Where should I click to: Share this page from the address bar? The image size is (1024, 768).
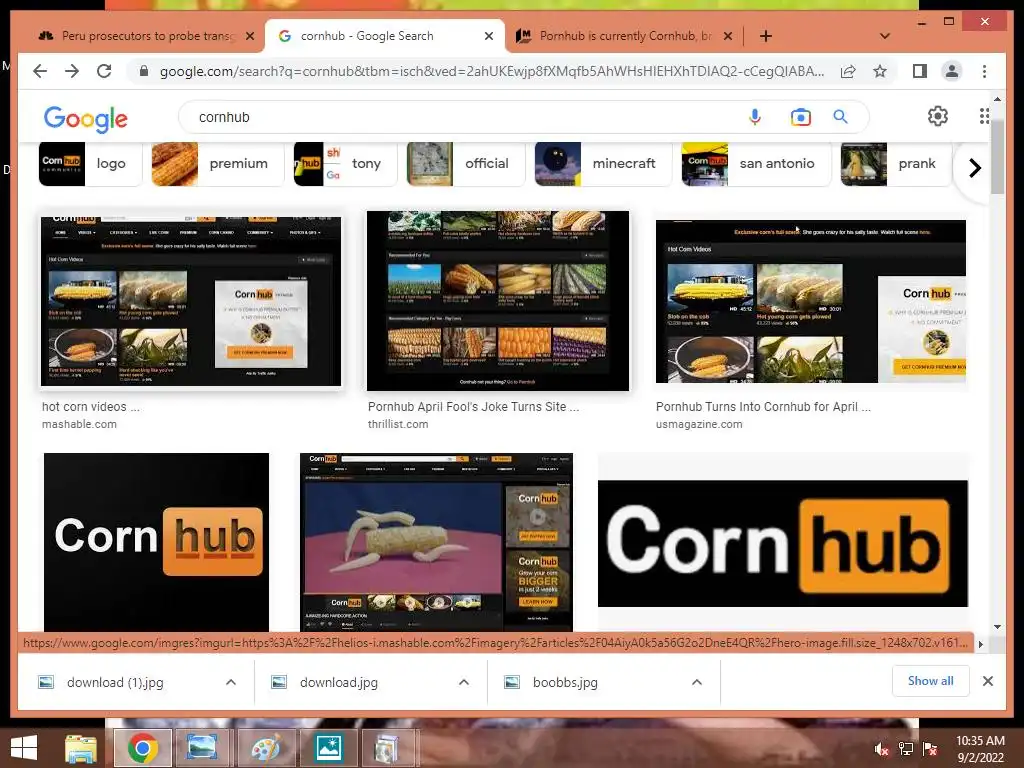(848, 71)
